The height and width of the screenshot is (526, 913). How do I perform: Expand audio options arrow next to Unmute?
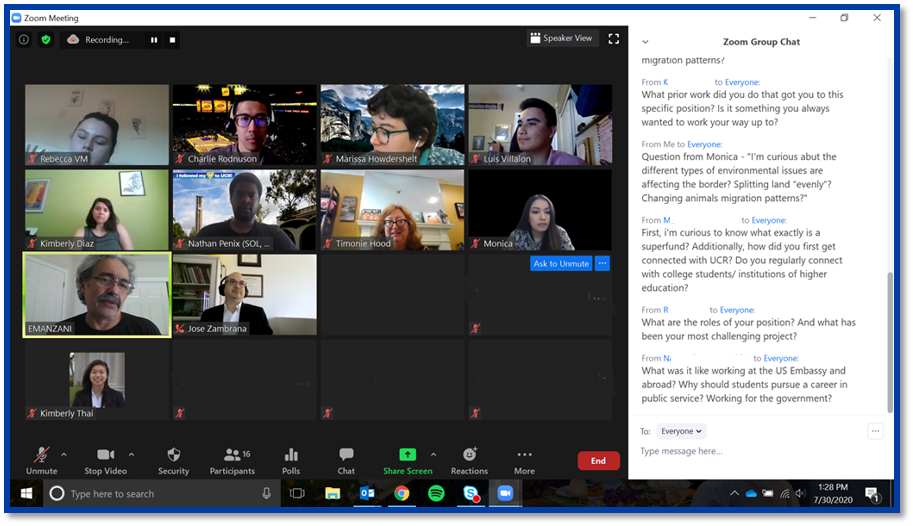coord(65,454)
